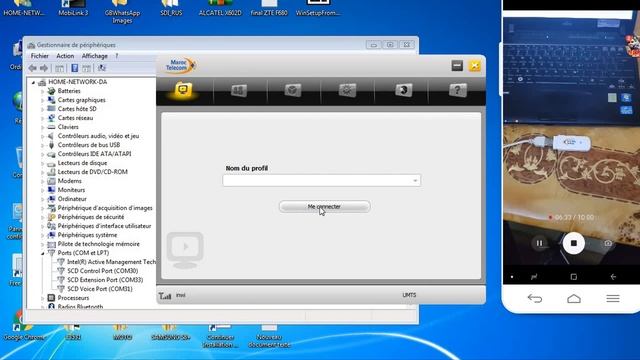Screen dimensions: 640x360
Task: Expand the Cartes réseau category
Action: pos(42,118)
